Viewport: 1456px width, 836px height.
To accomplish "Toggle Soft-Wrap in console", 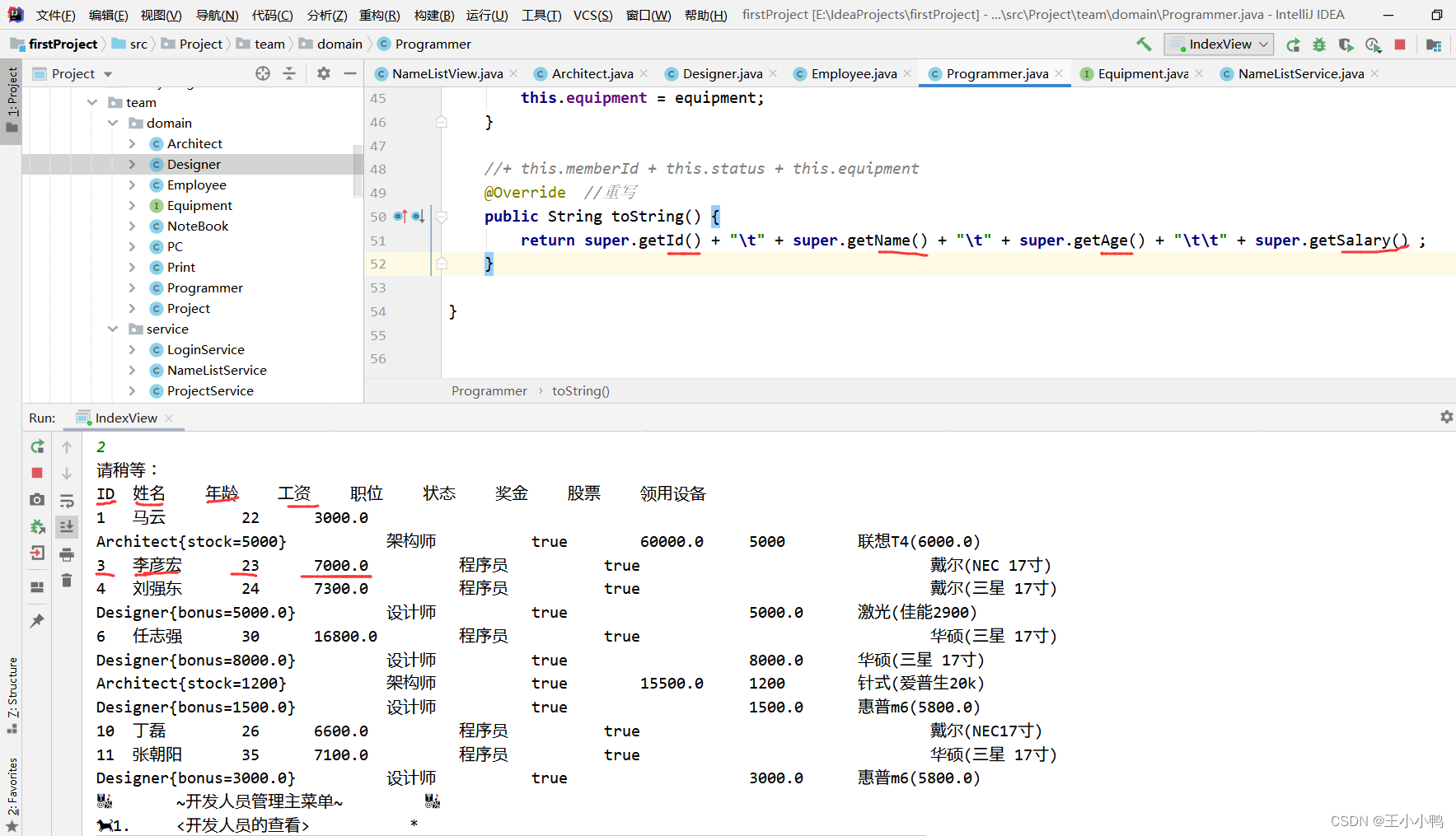I will (67, 500).
